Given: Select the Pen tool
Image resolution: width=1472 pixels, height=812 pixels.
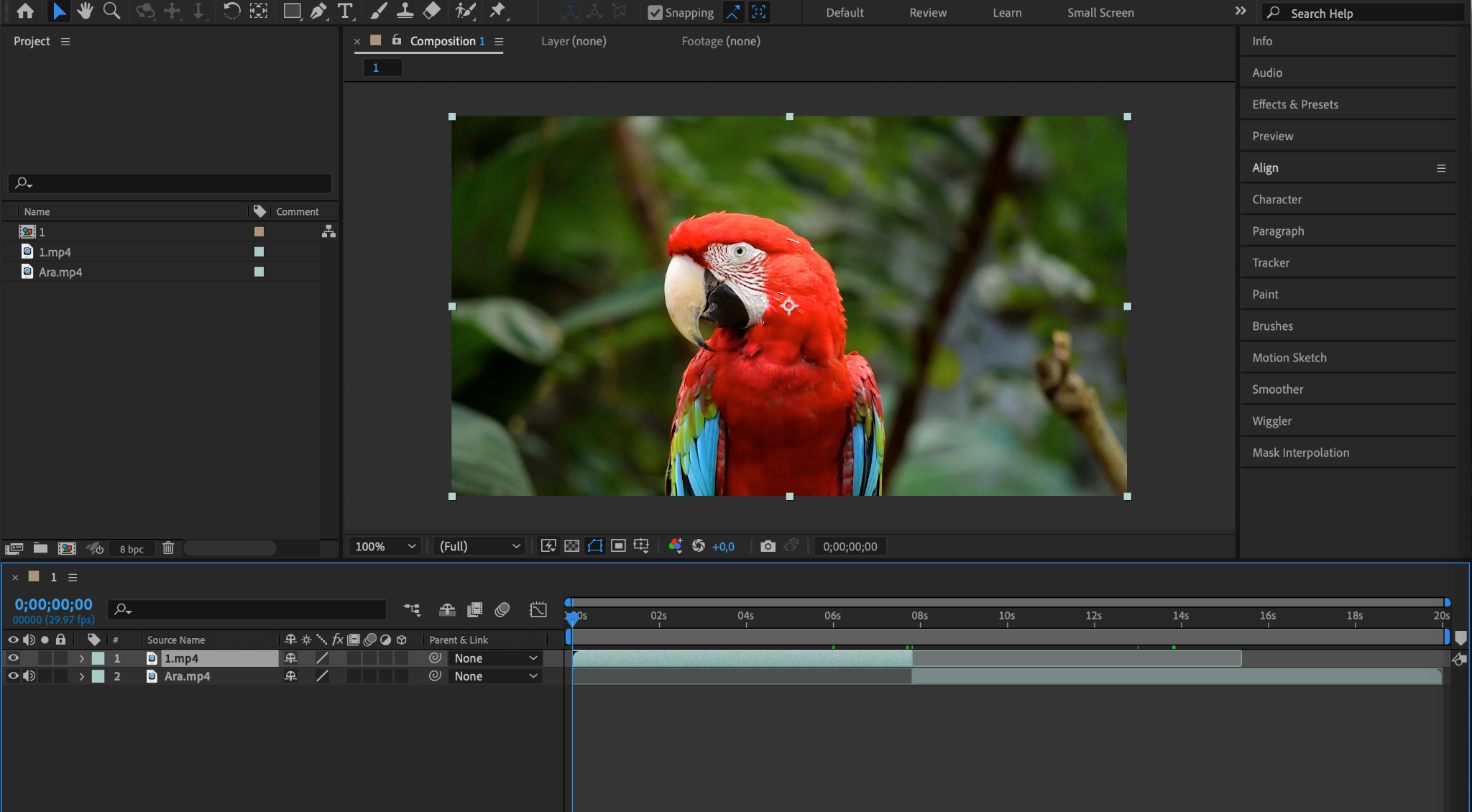Looking at the screenshot, I should pos(318,11).
